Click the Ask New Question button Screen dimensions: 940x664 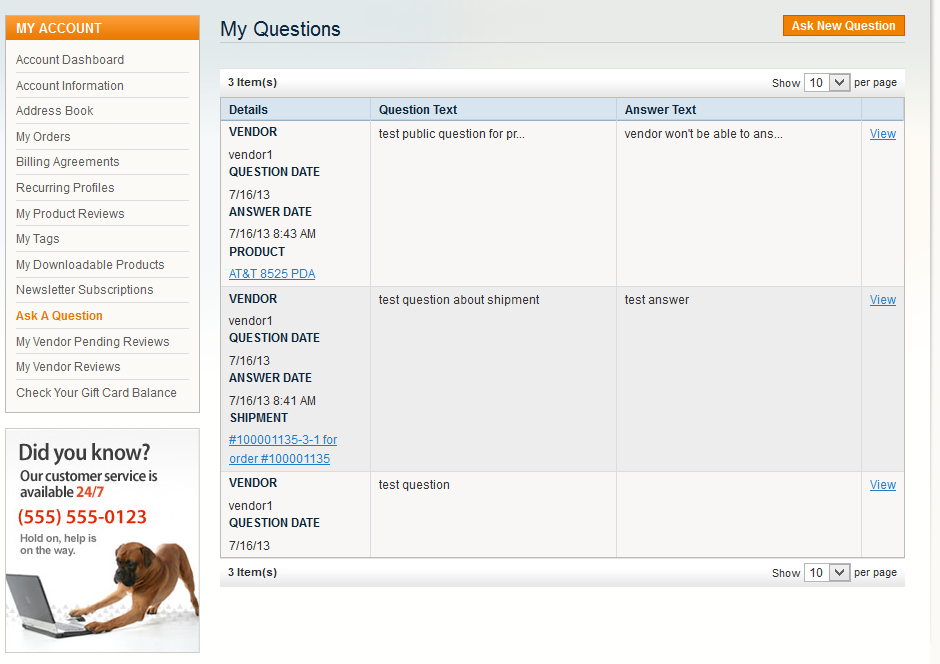point(843,26)
